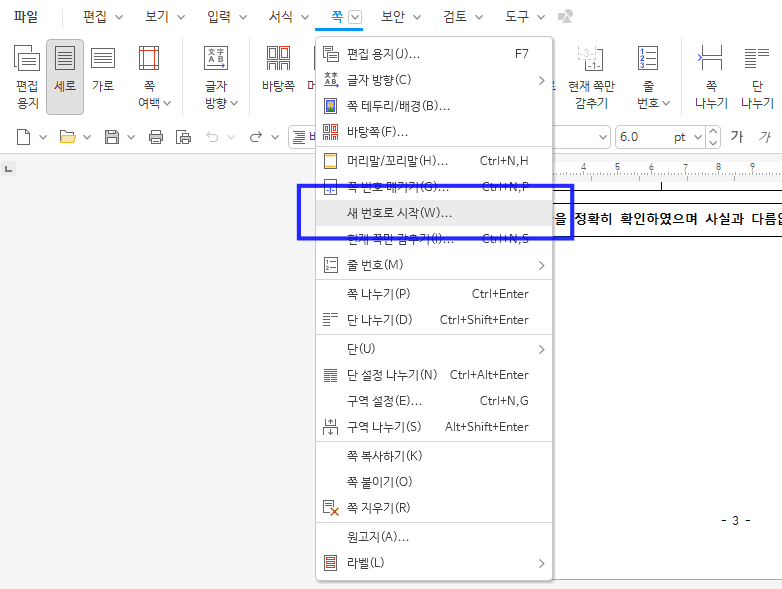Image resolution: width=782 pixels, height=589 pixels.
Task: Click the 단 나누기 ribbon icon
Action: 757,77
